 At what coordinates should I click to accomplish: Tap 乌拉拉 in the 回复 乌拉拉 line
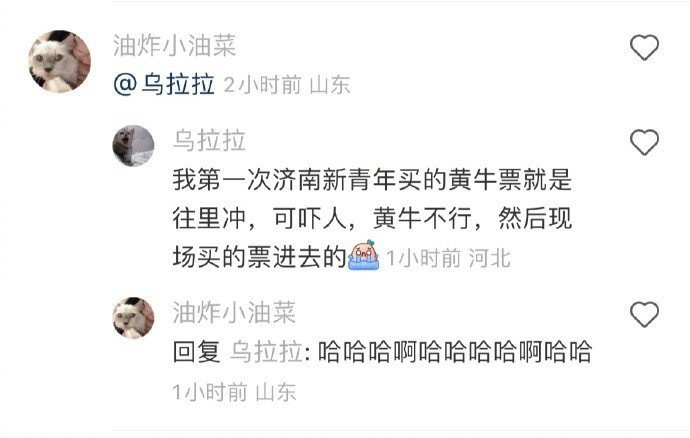pos(266,352)
